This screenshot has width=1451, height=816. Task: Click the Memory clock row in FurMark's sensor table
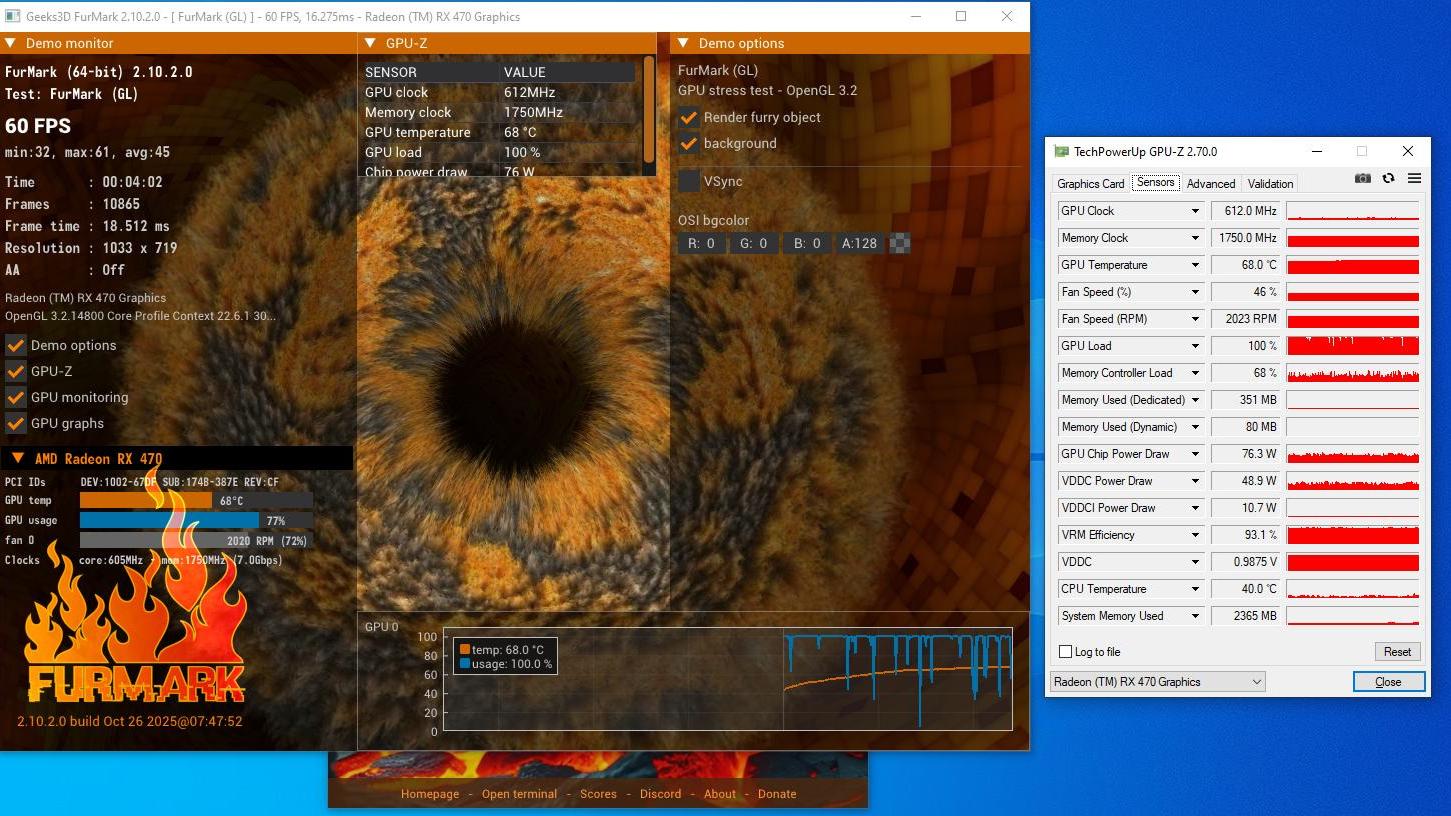point(499,112)
